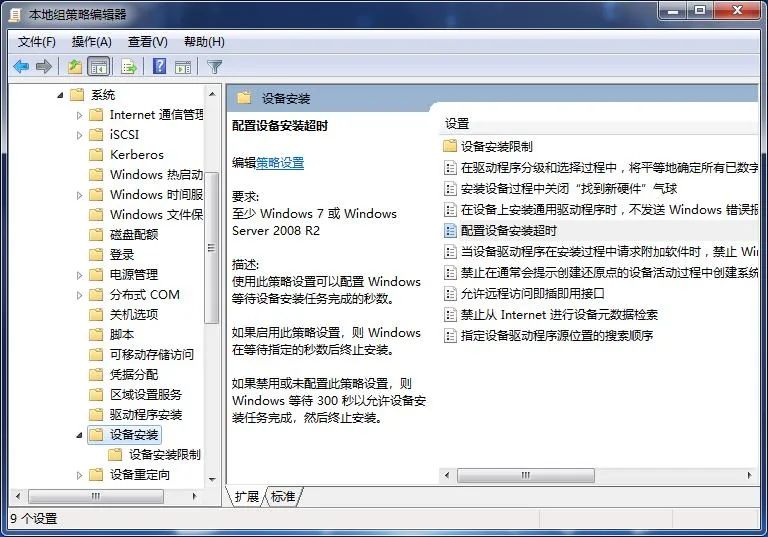Screen dimensions: 768x537
Task: Click the Forward arrow toolbar icon
Action: coord(44,66)
